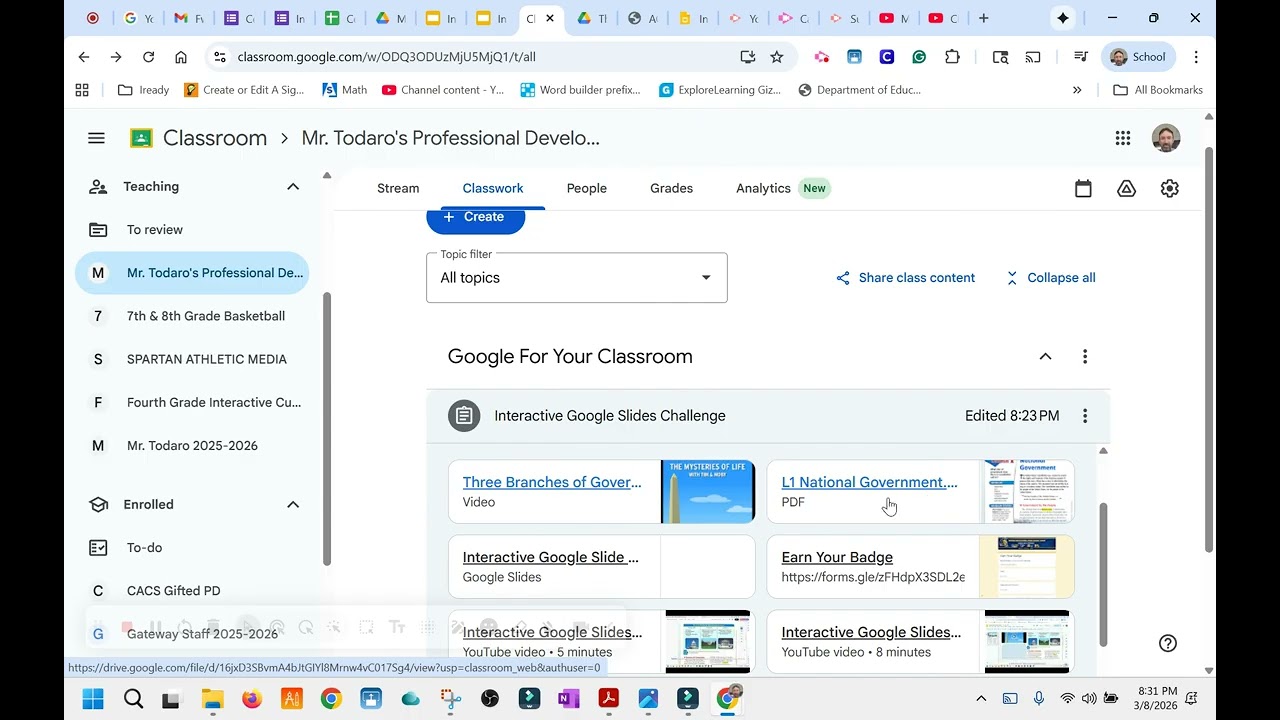Open the Iready bookmarks folder
The image size is (1280, 720).
(x=143, y=90)
